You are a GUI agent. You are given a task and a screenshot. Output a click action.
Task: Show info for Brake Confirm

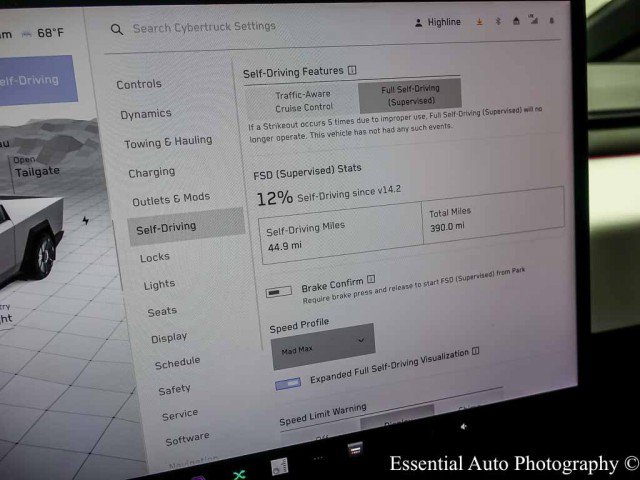[371, 279]
